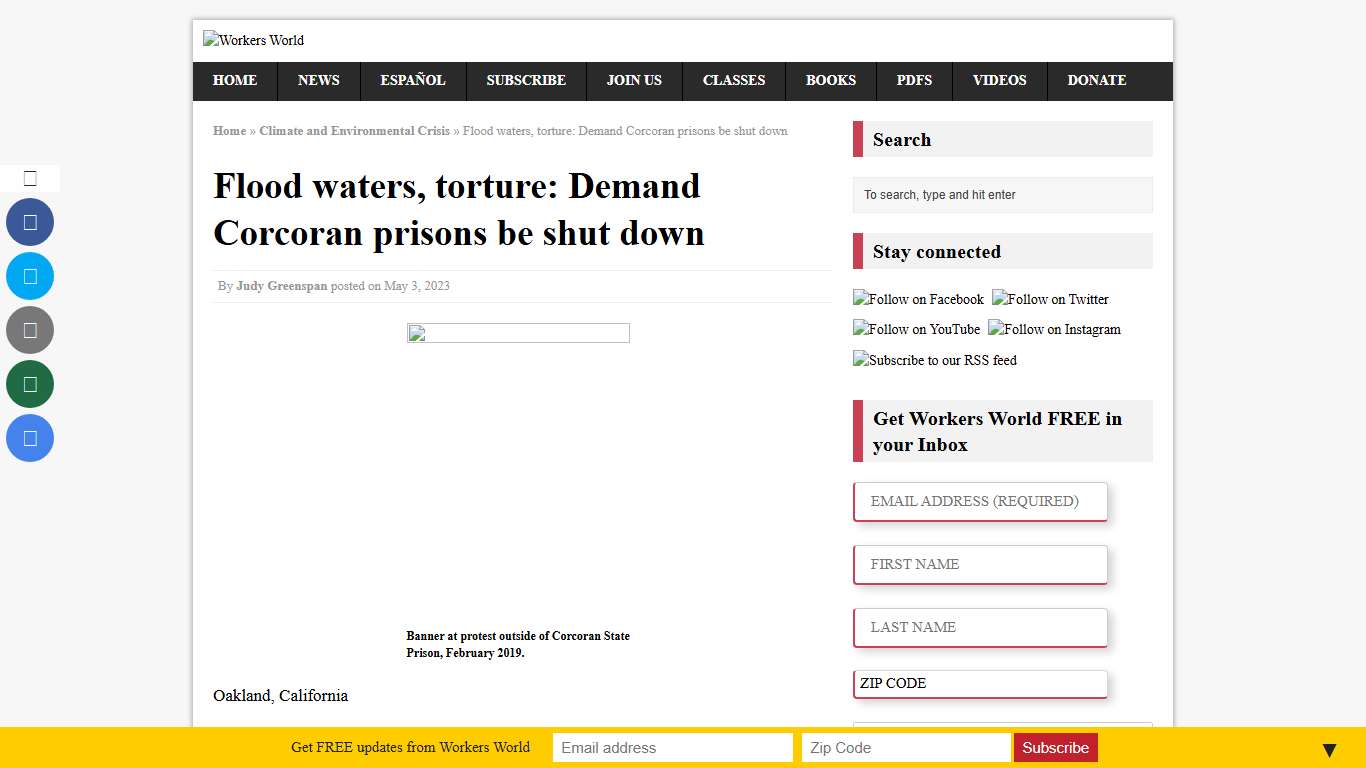Screen dimensions: 1366x768
Task: Open the ESPAÑOL section
Action: 412,81
